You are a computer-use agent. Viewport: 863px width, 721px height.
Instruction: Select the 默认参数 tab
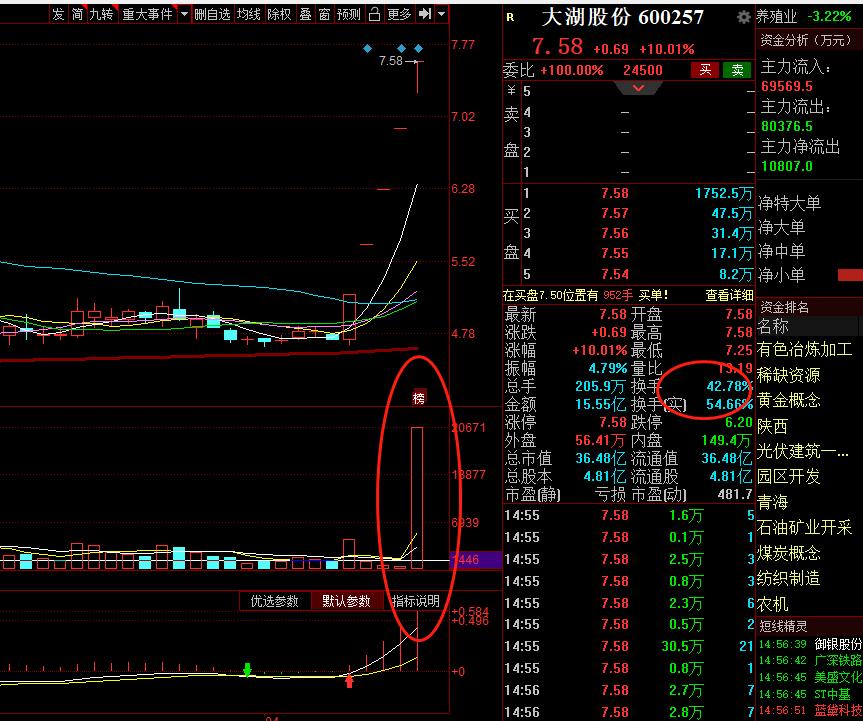click(x=347, y=601)
